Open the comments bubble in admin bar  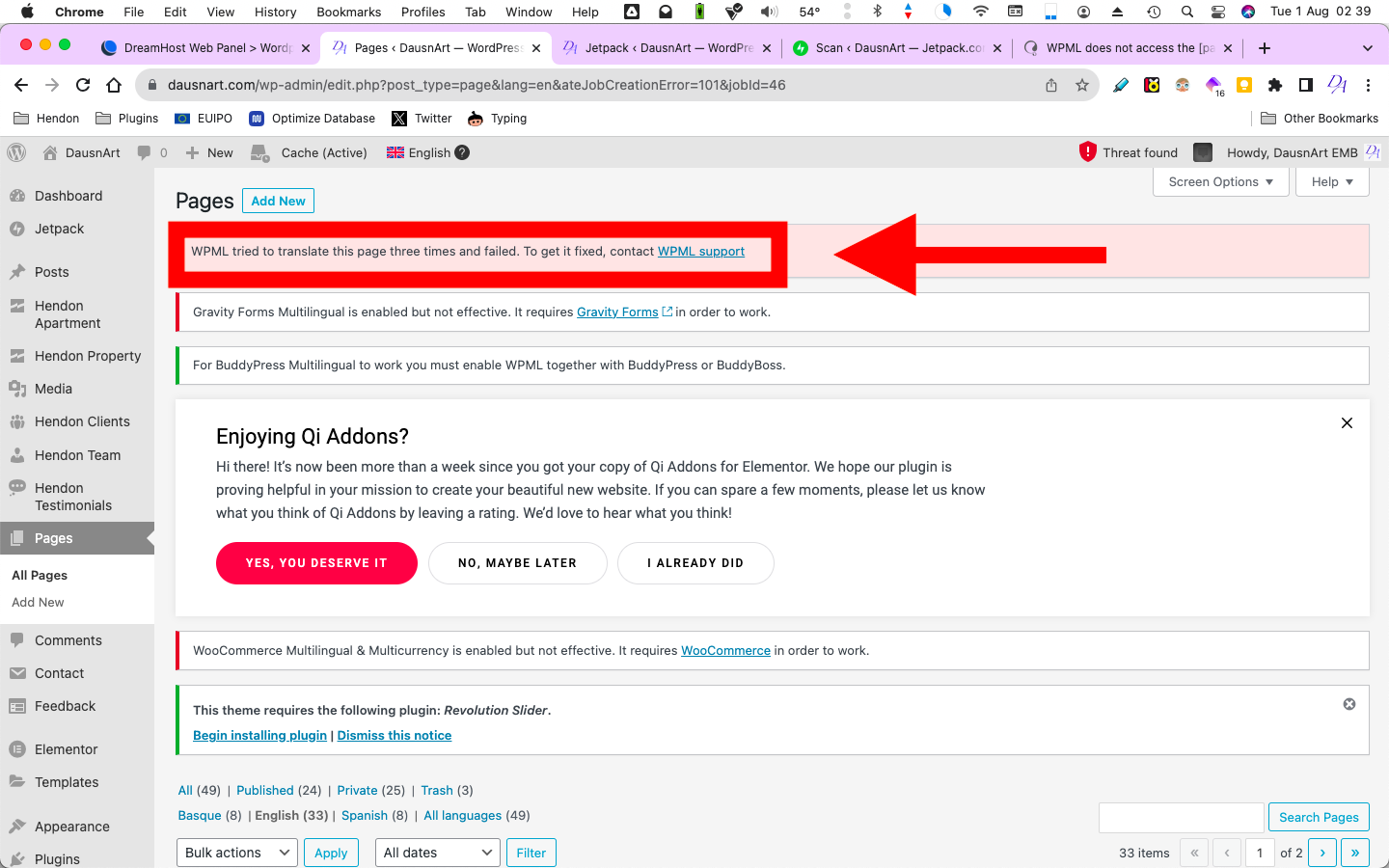coord(152,152)
